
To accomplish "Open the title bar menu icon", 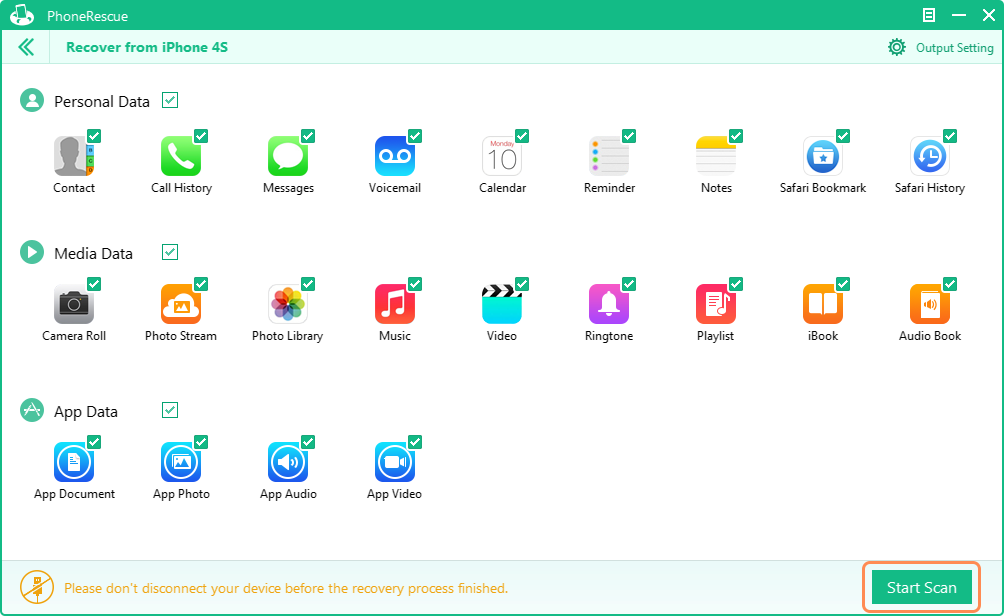I will click(x=928, y=15).
